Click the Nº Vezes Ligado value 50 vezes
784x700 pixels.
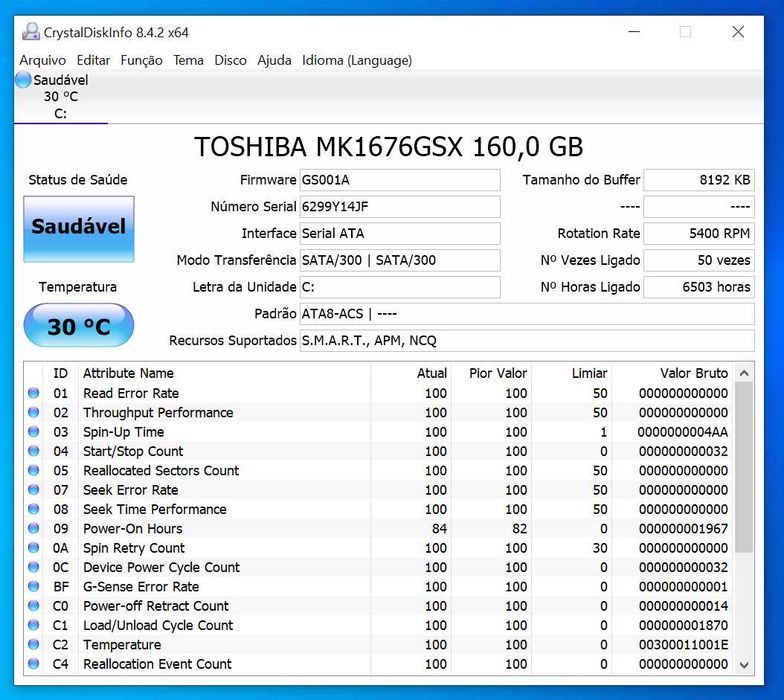click(699, 260)
